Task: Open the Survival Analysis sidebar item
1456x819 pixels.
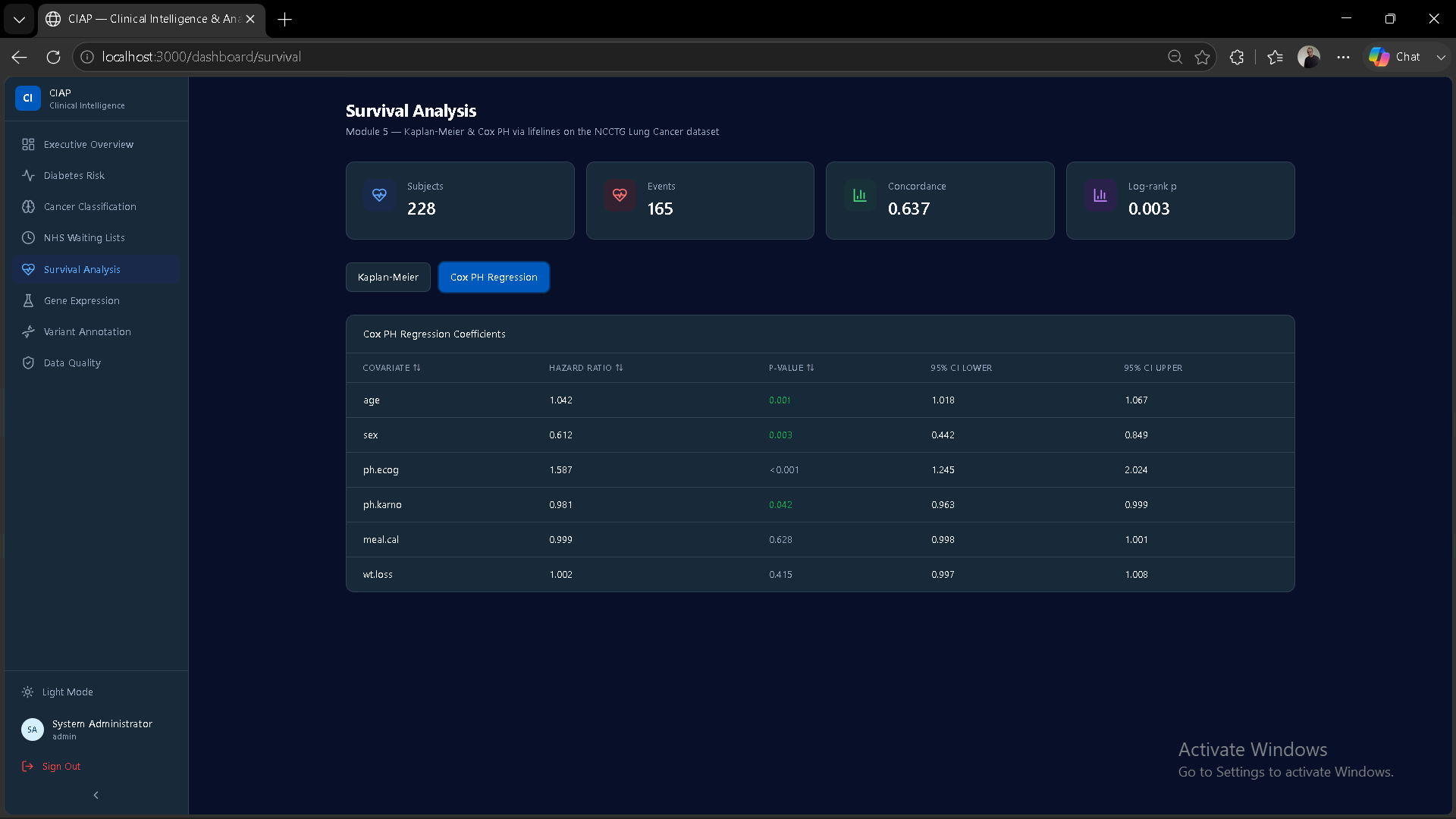Action: 96,269
